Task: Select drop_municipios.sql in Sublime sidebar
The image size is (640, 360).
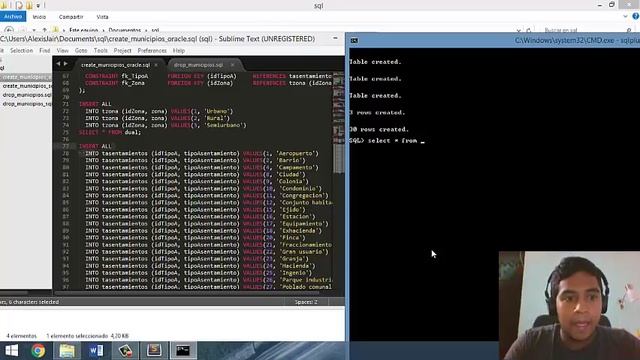Action: [x=26, y=95]
